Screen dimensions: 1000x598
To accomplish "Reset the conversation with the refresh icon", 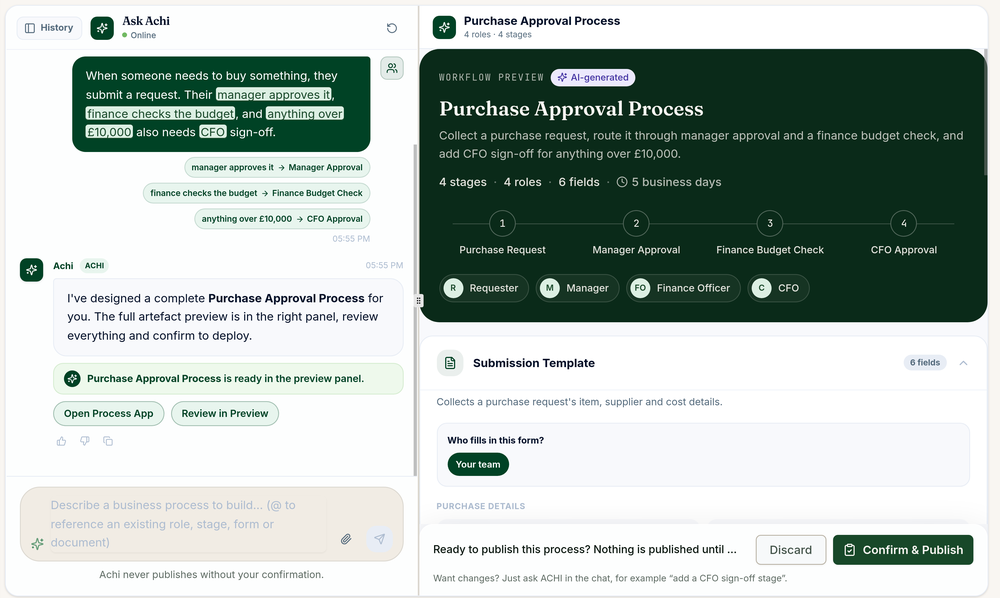I will point(392,28).
